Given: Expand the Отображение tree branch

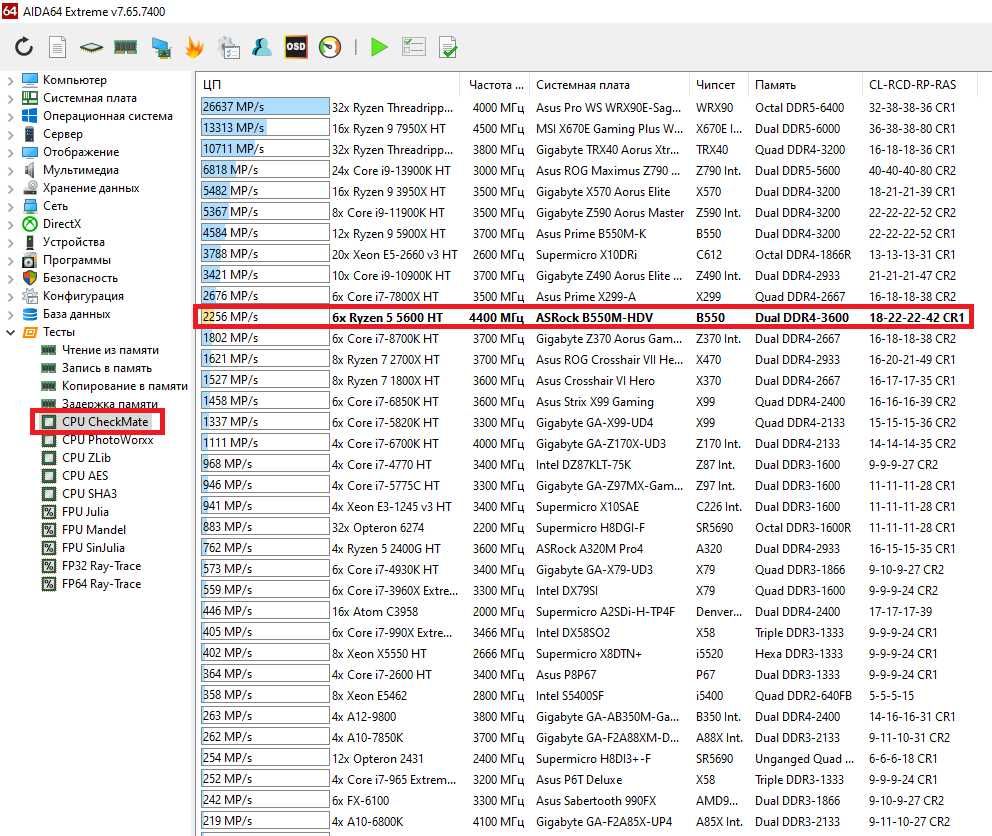Looking at the screenshot, I should click(10, 153).
